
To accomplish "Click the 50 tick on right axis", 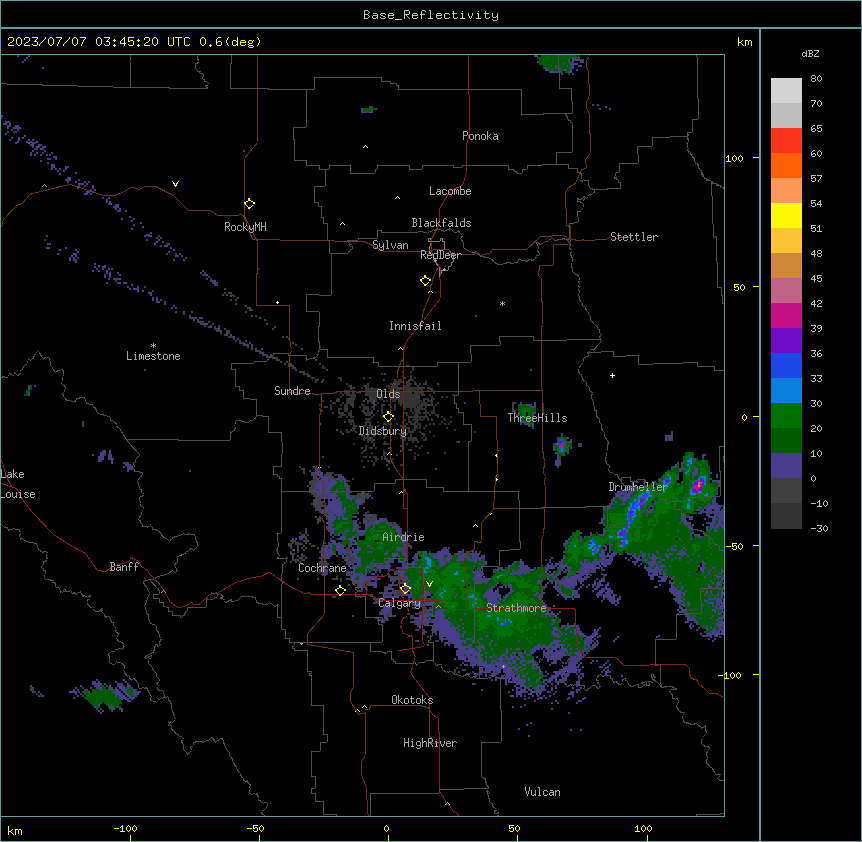I will [739, 287].
